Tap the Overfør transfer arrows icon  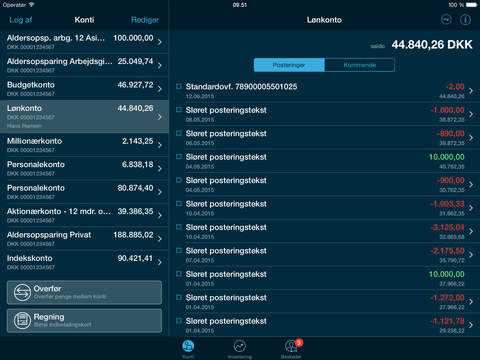(22, 293)
